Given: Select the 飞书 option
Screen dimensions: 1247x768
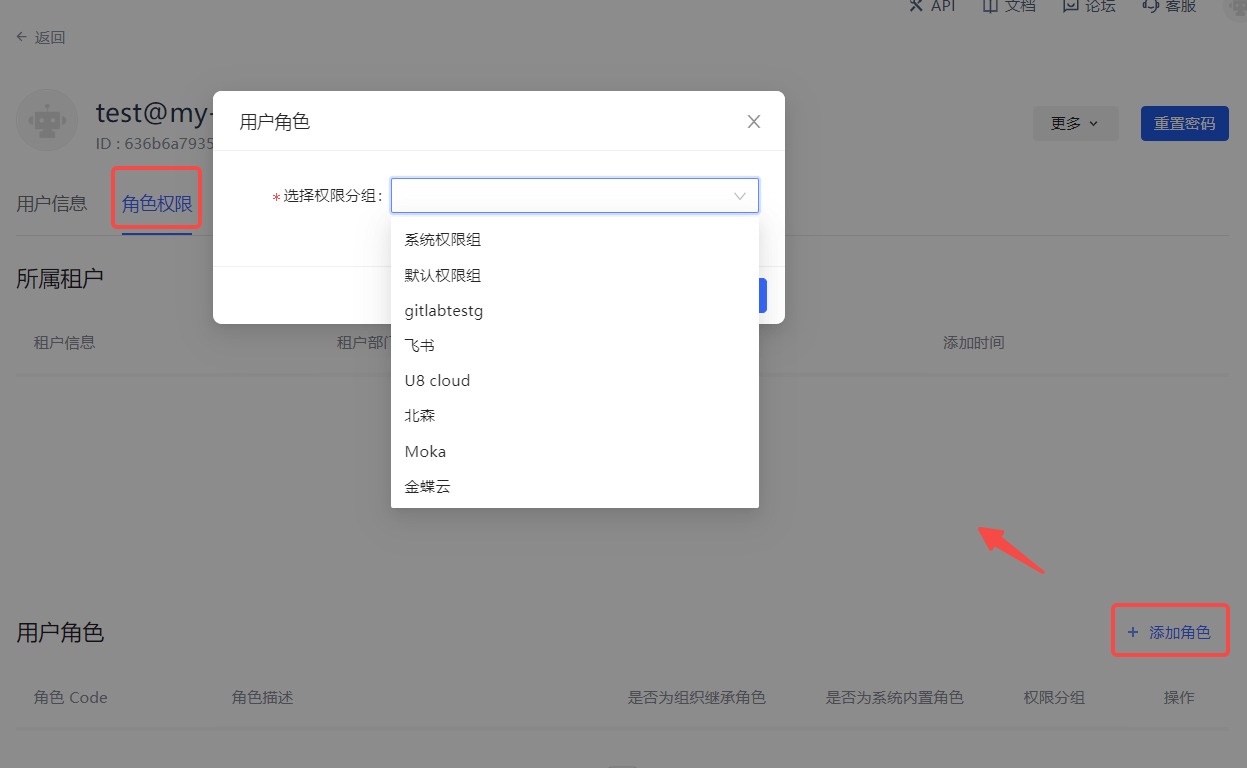Looking at the screenshot, I should (420, 345).
